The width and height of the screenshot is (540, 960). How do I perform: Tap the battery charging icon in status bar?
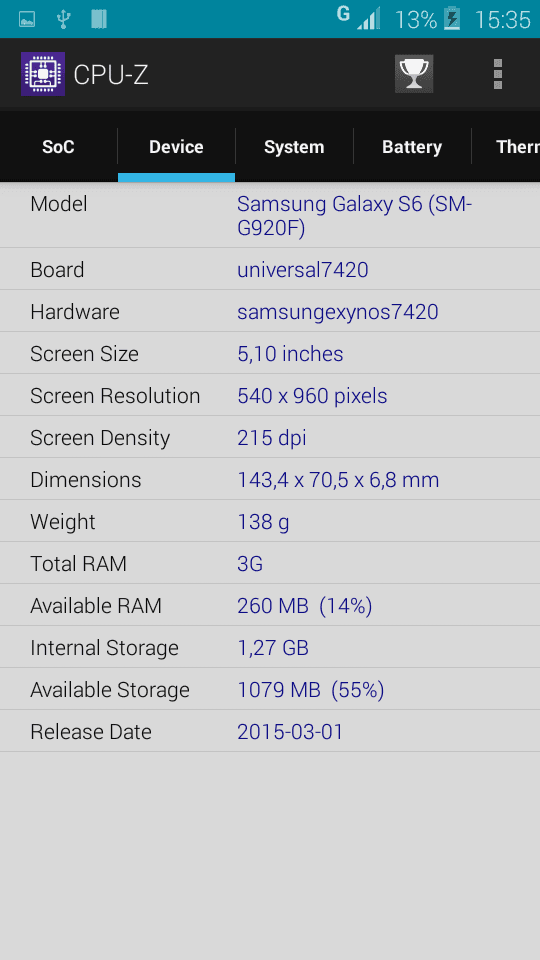452,18
